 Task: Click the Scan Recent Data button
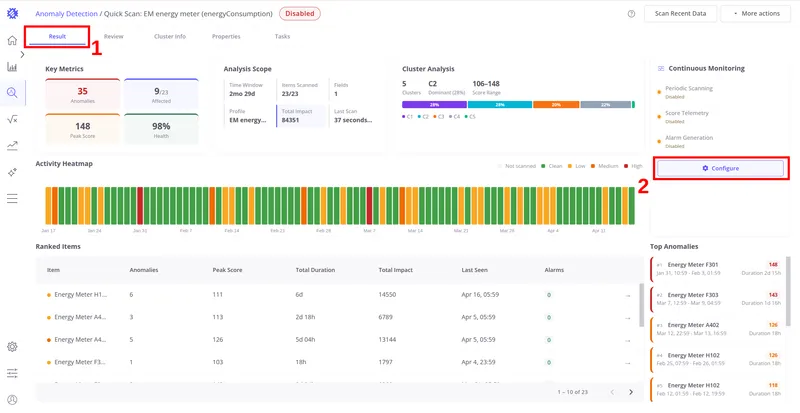[x=681, y=14]
